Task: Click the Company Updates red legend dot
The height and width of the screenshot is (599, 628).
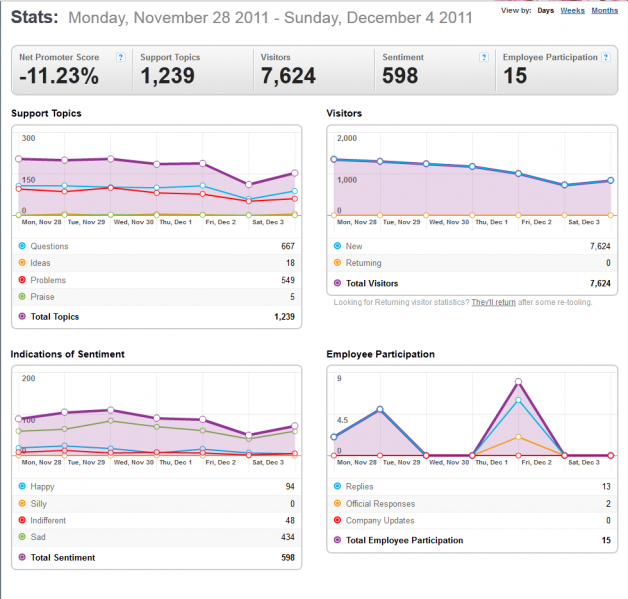Action: 337,520
